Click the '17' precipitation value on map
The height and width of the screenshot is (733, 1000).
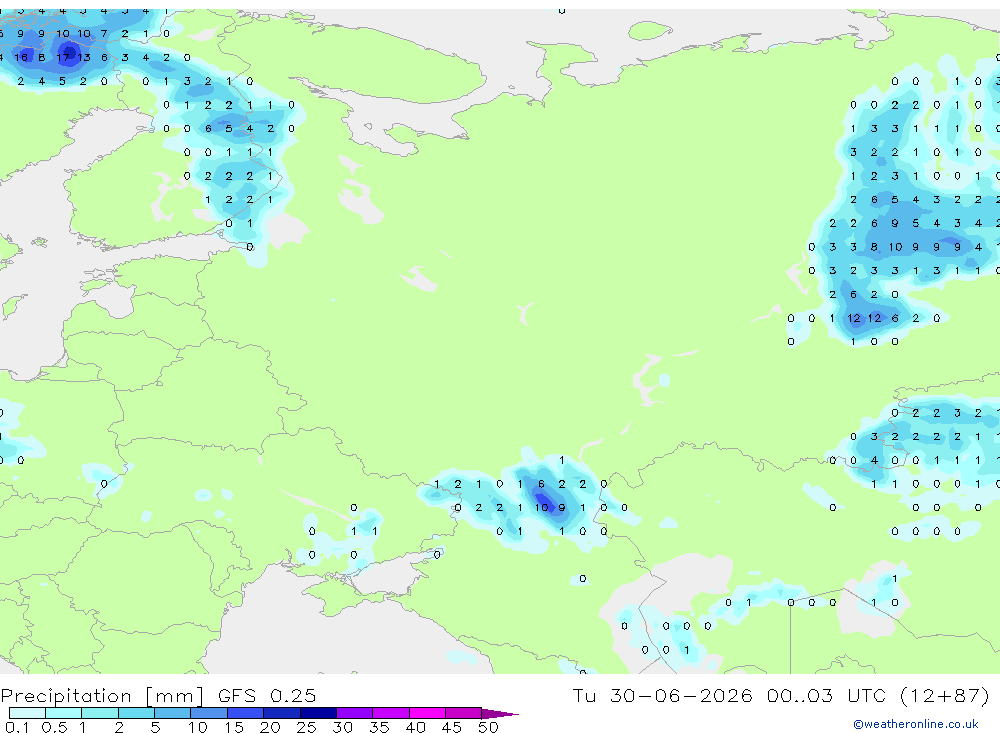point(62,57)
